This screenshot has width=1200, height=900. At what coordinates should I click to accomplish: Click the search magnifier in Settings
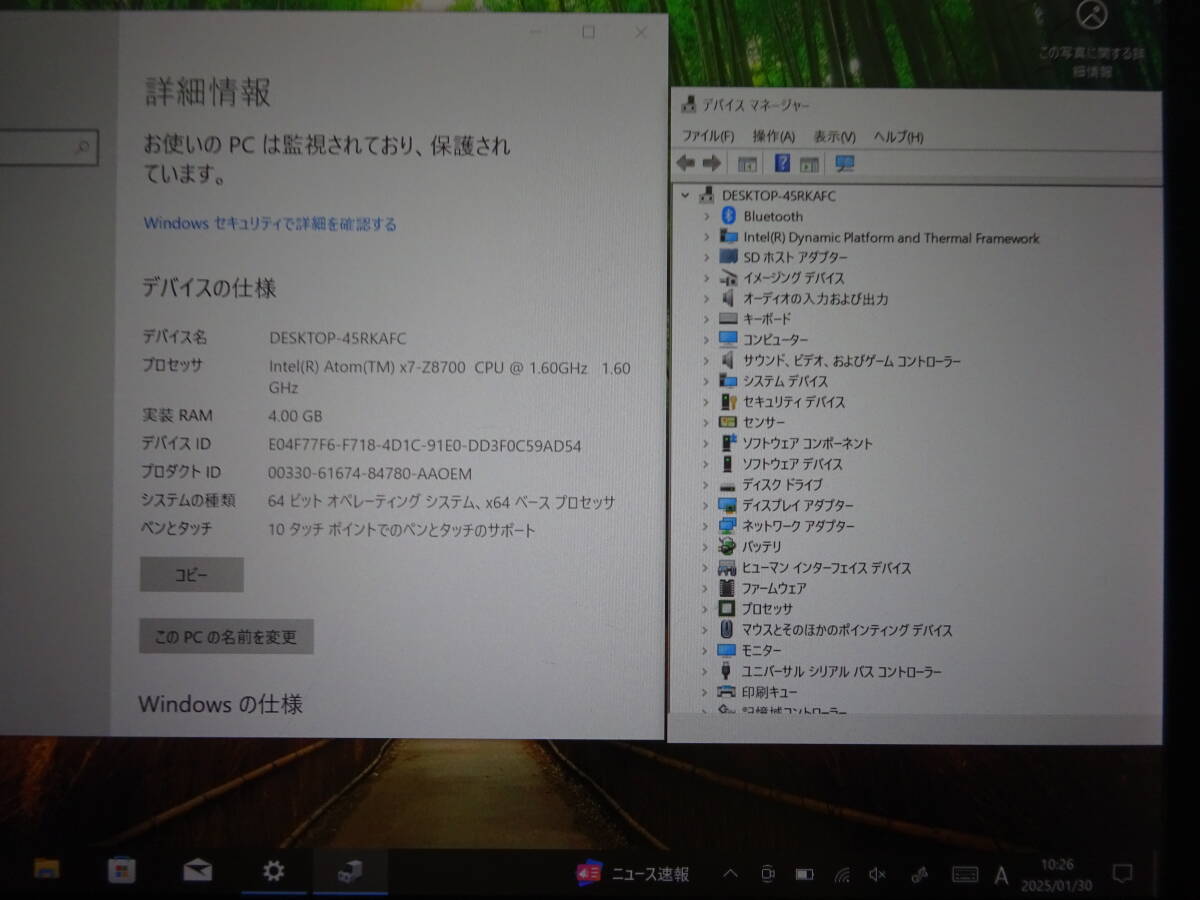tap(83, 148)
